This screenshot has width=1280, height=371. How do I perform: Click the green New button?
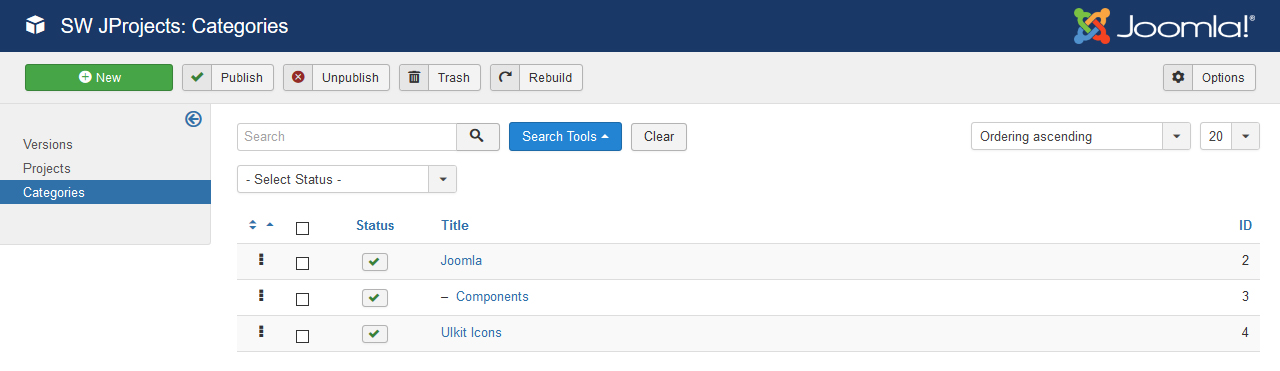coord(99,78)
